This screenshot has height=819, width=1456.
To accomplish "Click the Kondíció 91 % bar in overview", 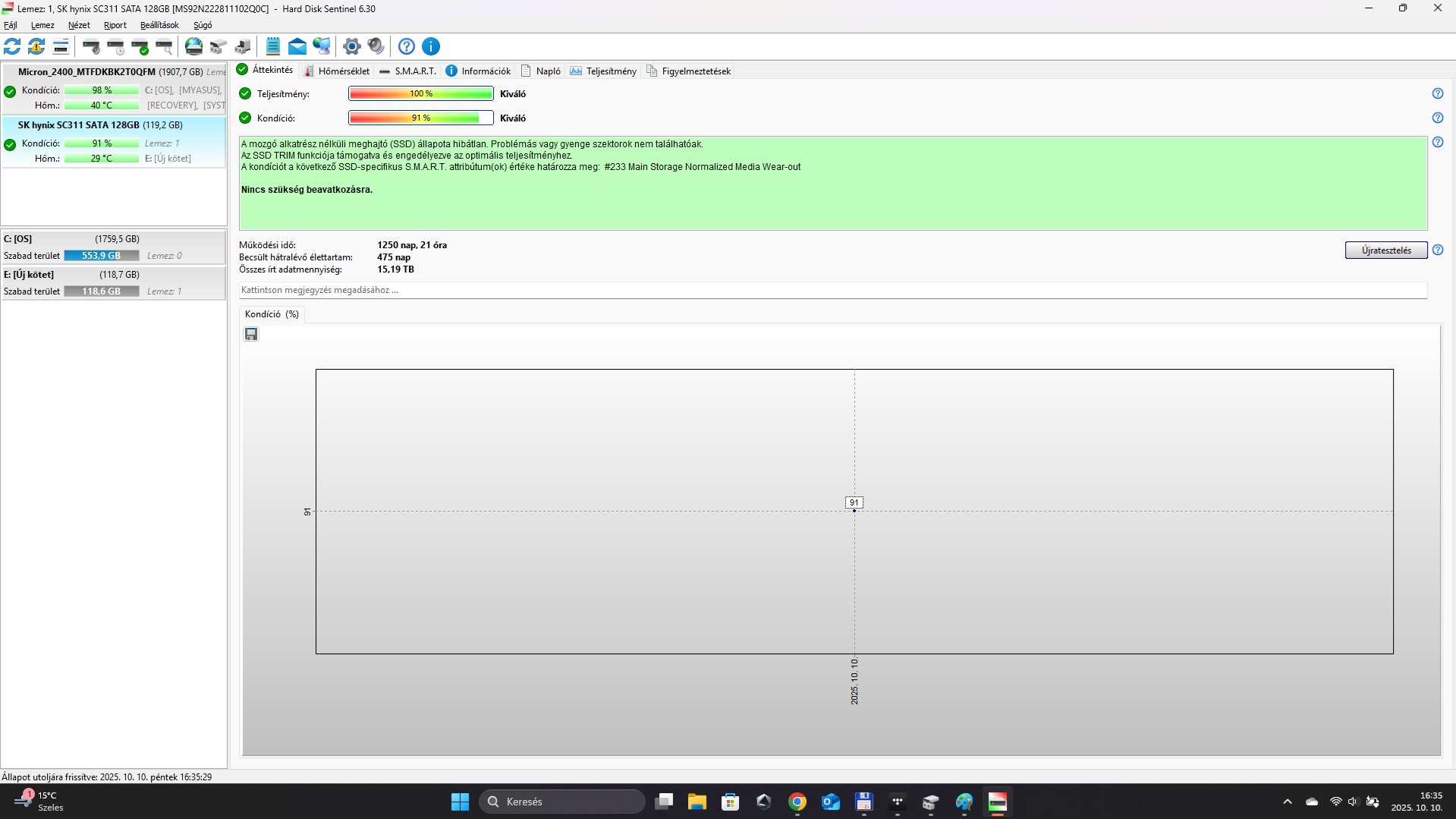I will point(421,118).
